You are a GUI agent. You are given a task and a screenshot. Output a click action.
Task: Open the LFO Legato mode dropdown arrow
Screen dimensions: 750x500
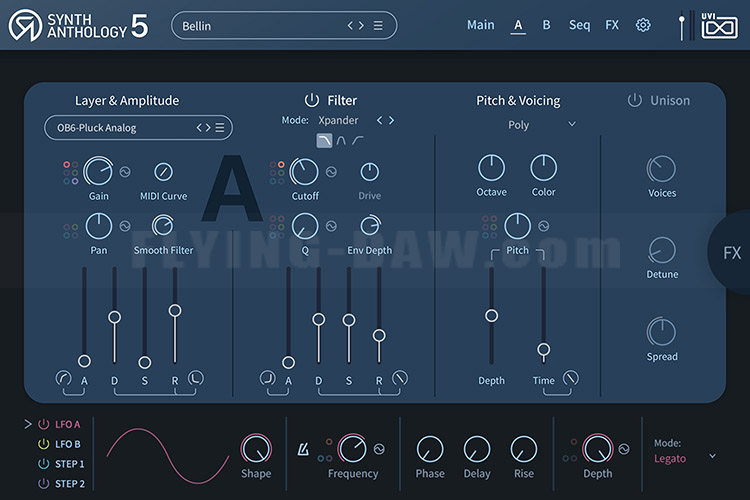pyautogui.click(x=713, y=456)
